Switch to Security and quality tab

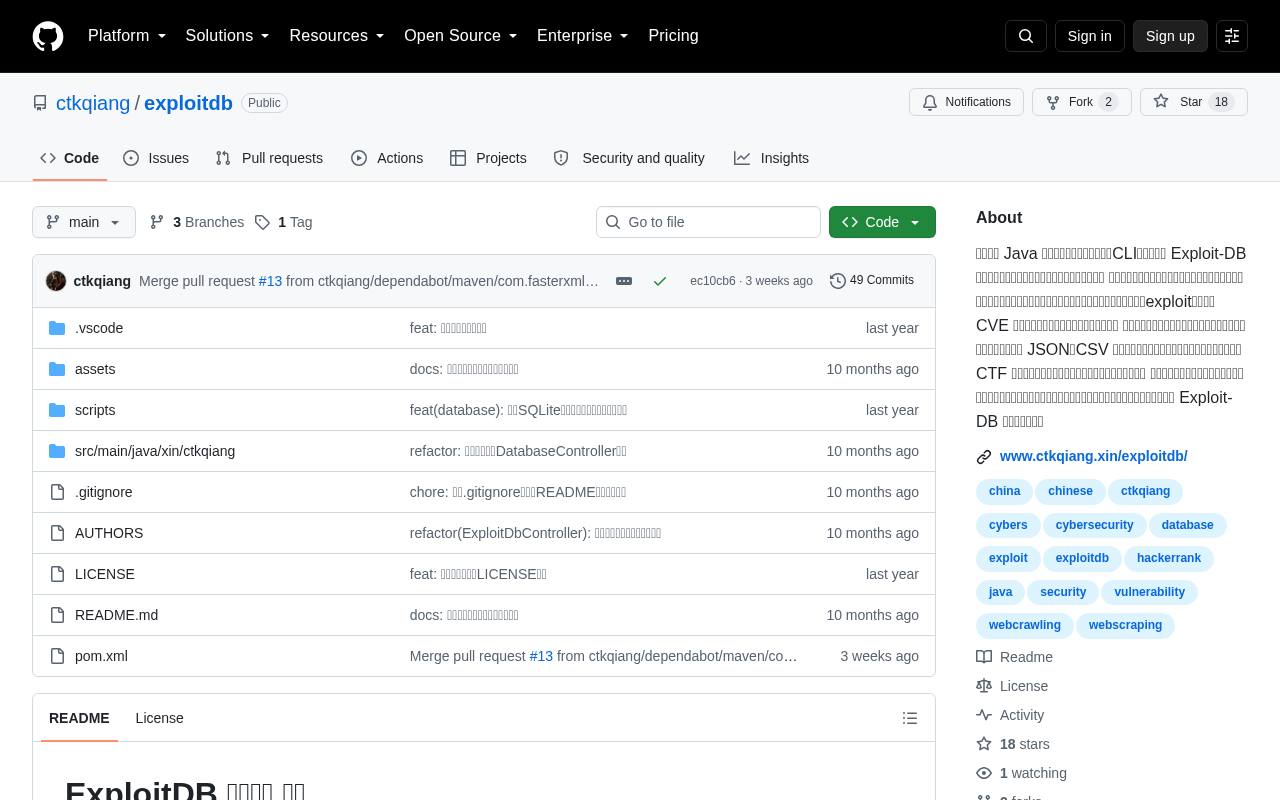click(x=629, y=158)
